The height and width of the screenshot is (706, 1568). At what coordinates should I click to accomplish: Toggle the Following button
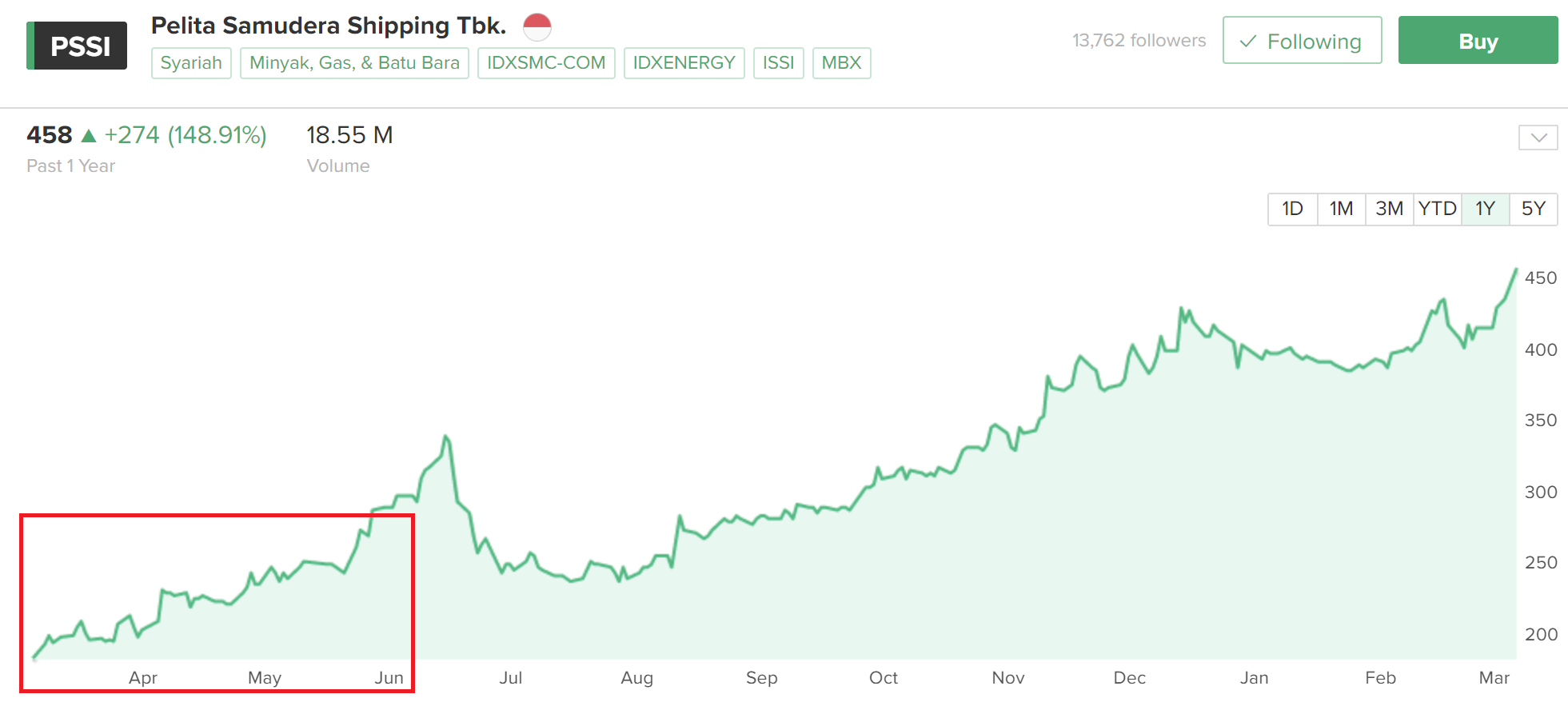(x=1302, y=41)
